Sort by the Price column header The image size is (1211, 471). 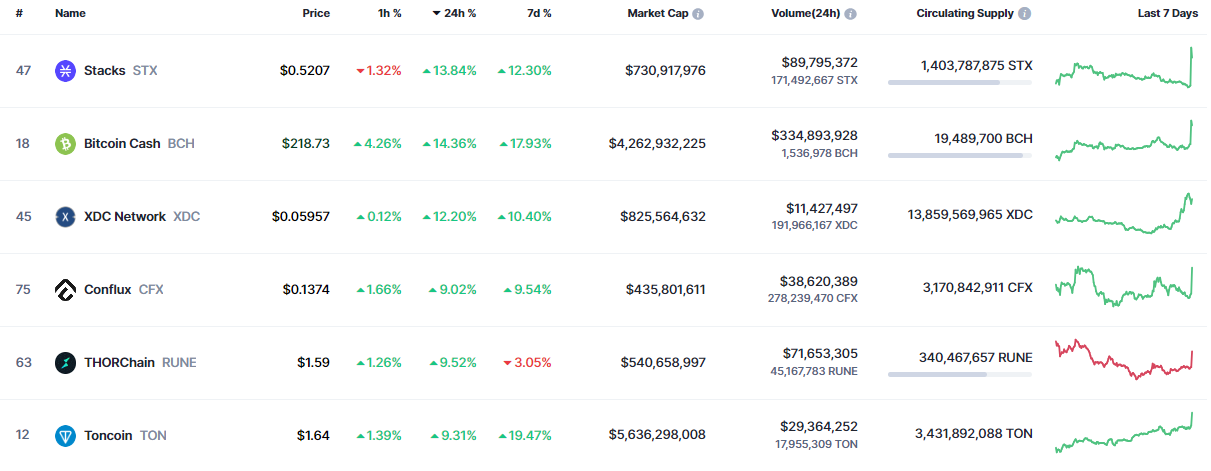pos(316,14)
